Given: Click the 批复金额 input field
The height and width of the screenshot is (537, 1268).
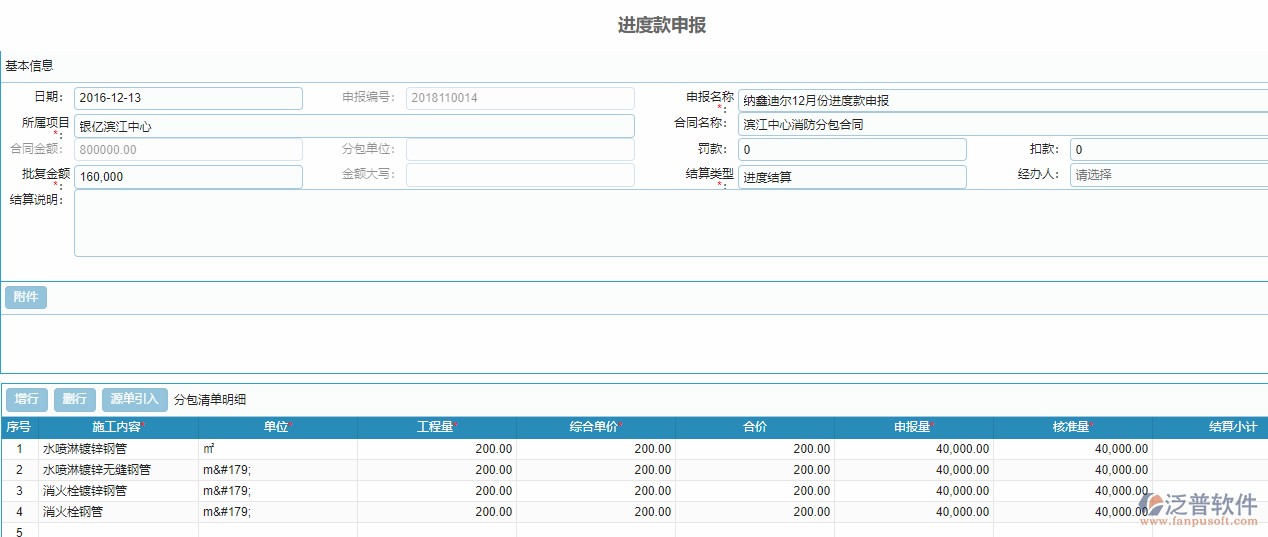Looking at the screenshot, I should click(x=188, y=177).
